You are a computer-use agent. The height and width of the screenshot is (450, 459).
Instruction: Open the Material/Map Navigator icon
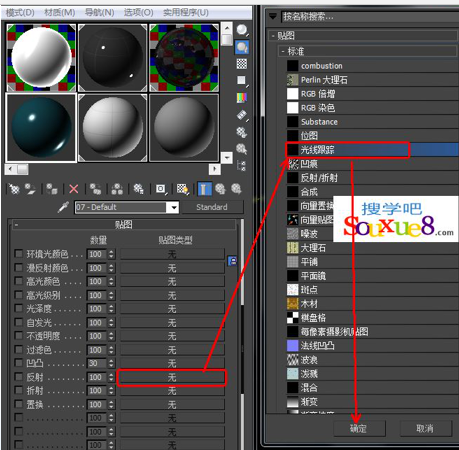pos(242,165)
